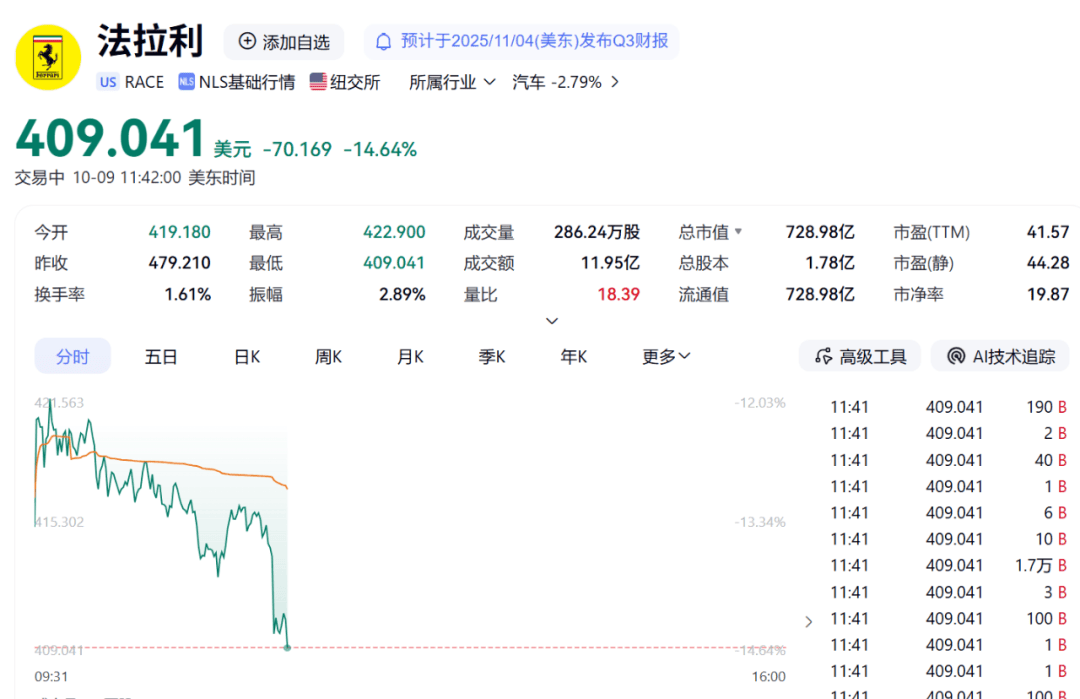Expand more stock stats with down chevron
Screen dimensions: 1080x699
[552, 321]
